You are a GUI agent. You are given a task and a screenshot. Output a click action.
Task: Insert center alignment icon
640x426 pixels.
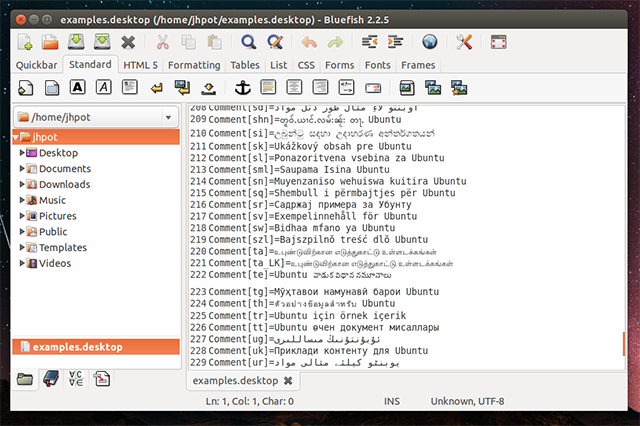pyautogui.click(x=294, y=87)
